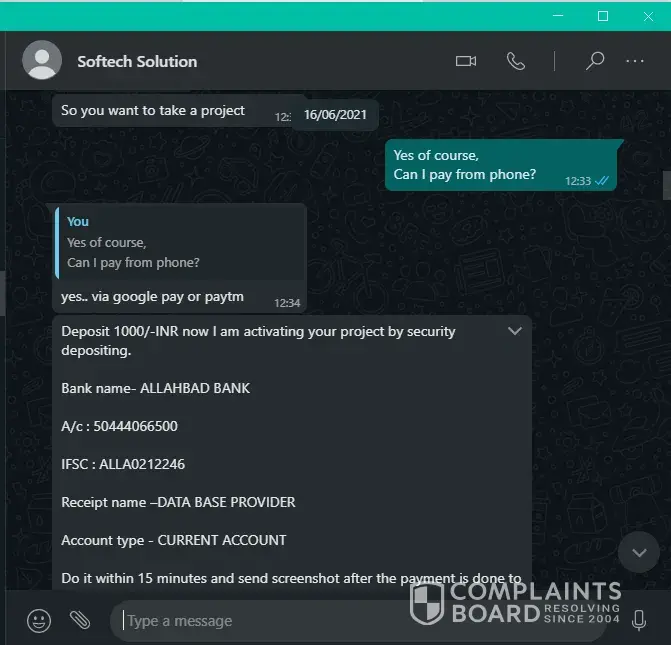Select message 'So you want to take a project'
The width and height of the screenshot is (671, 645).
pyautogui.click(x=153, y=110)
